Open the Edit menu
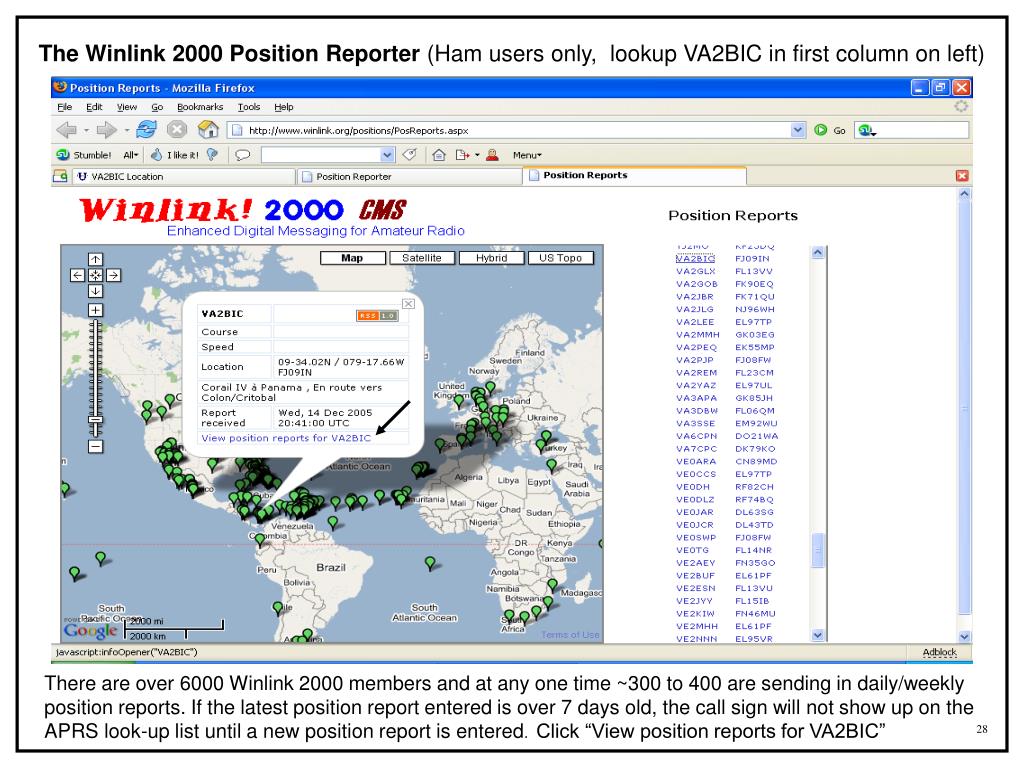 pos(94,107)
